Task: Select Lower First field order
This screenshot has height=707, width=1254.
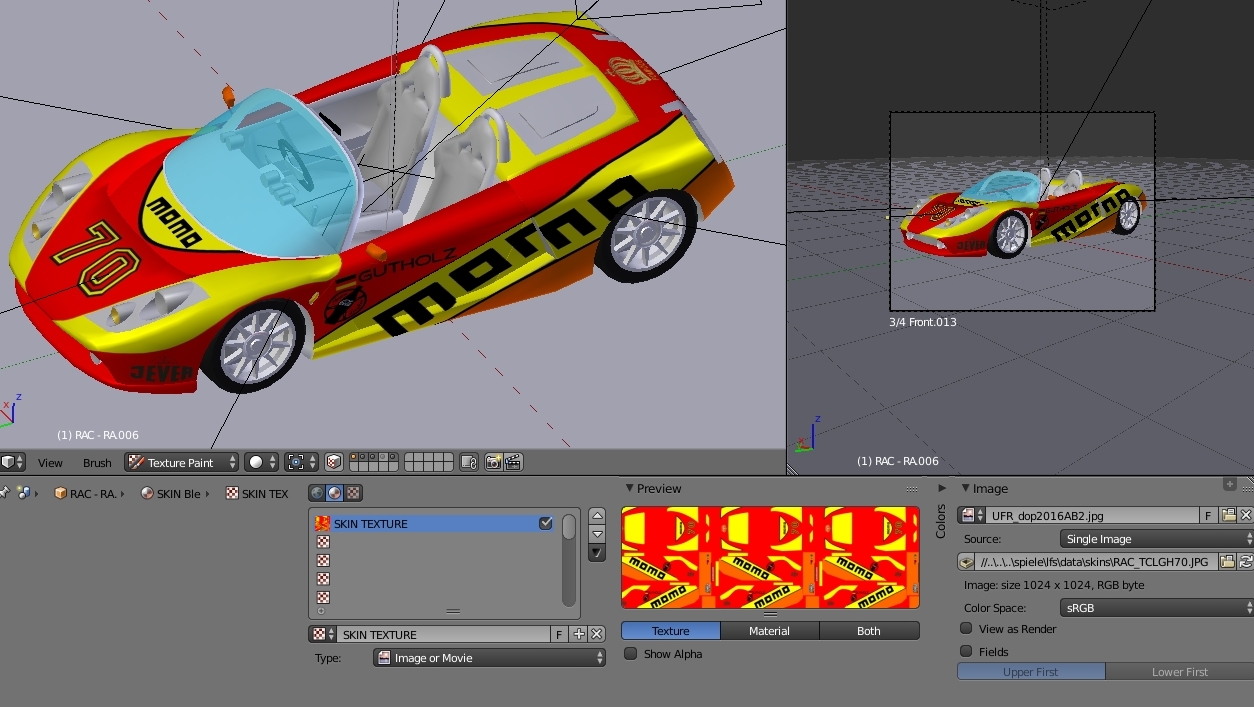Action: click(x=1180, y=672)
